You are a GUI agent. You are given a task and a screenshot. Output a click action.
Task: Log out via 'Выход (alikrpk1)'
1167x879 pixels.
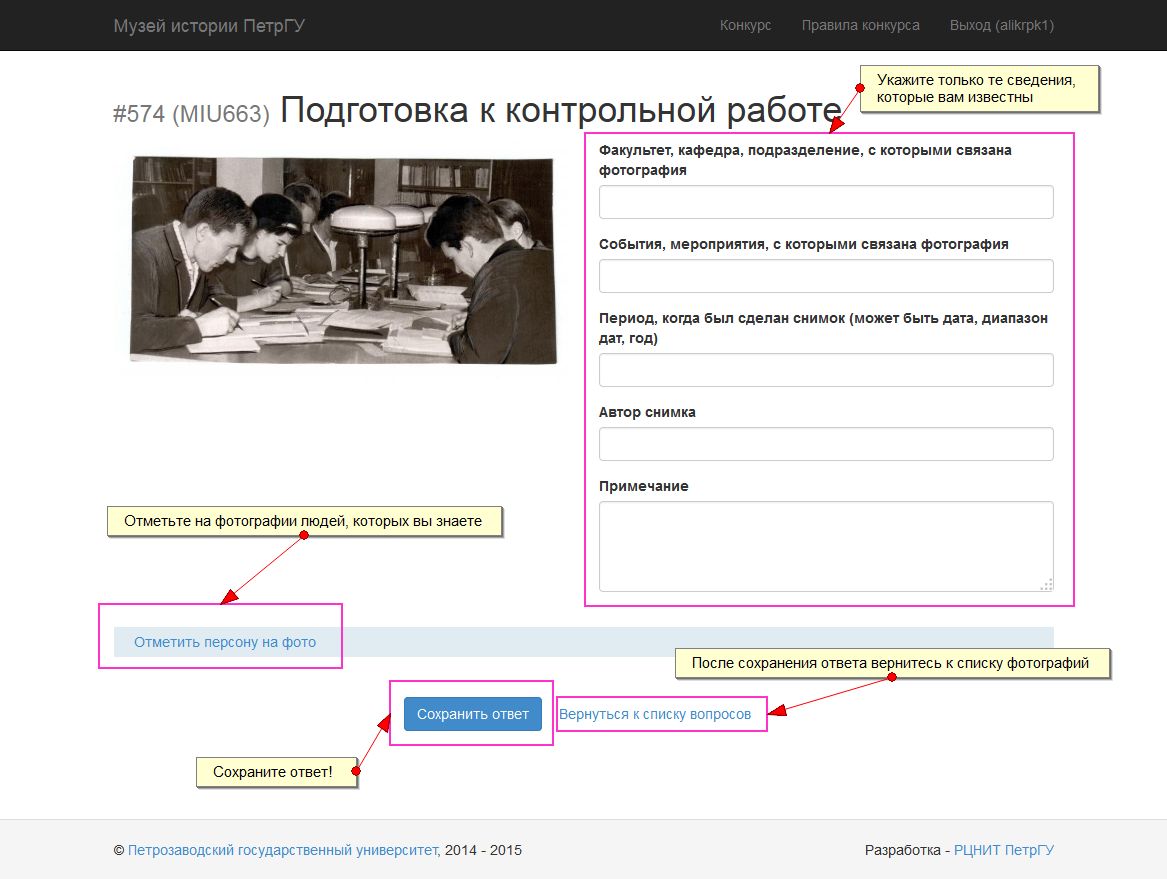[1001, 25]
